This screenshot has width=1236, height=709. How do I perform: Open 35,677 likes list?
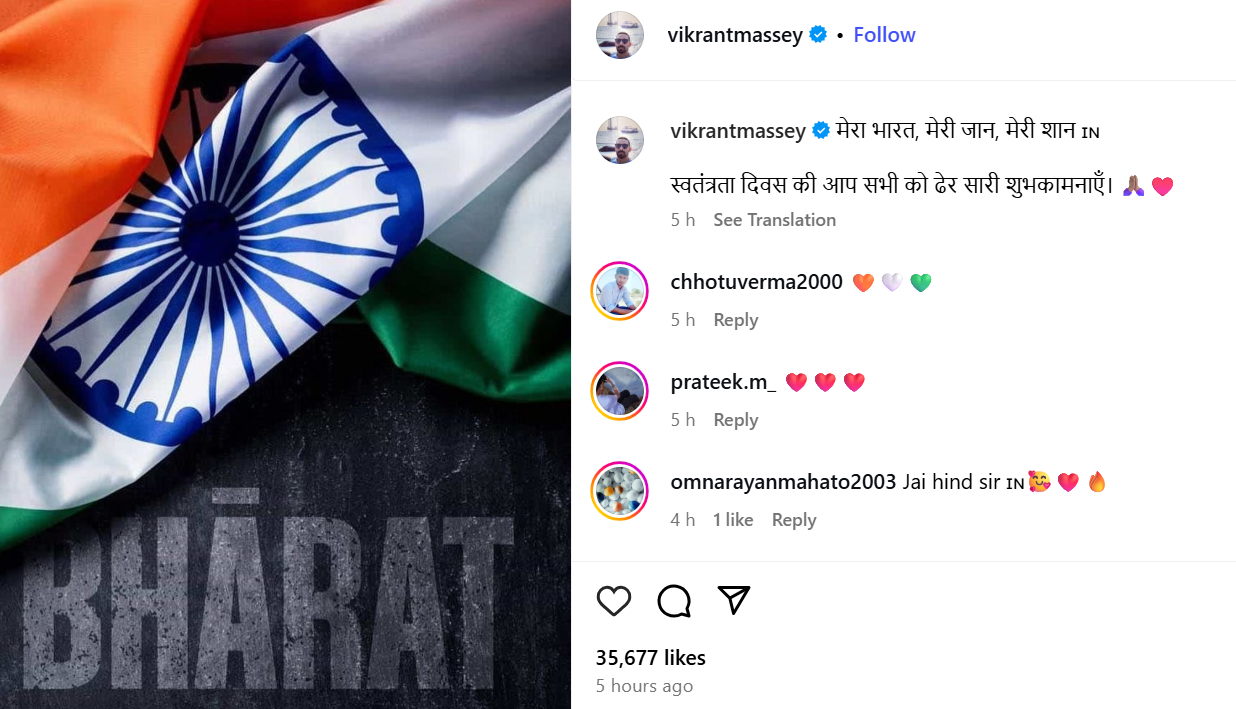coord(651,658)
